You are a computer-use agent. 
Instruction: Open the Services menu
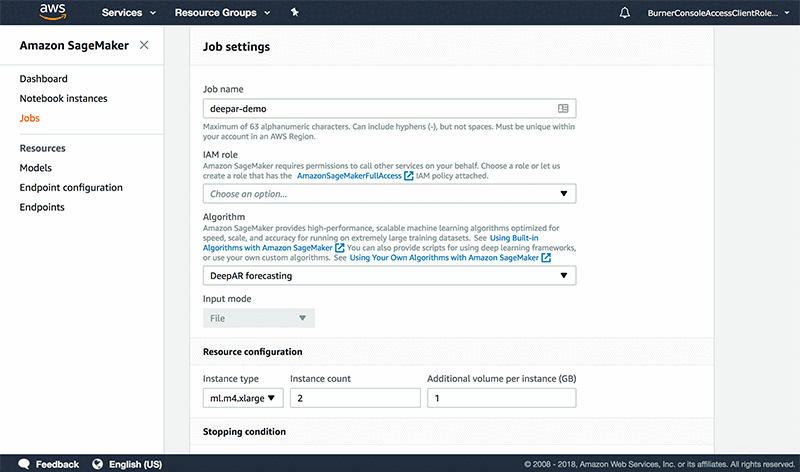pyautogui.click(x=129, y=13)
